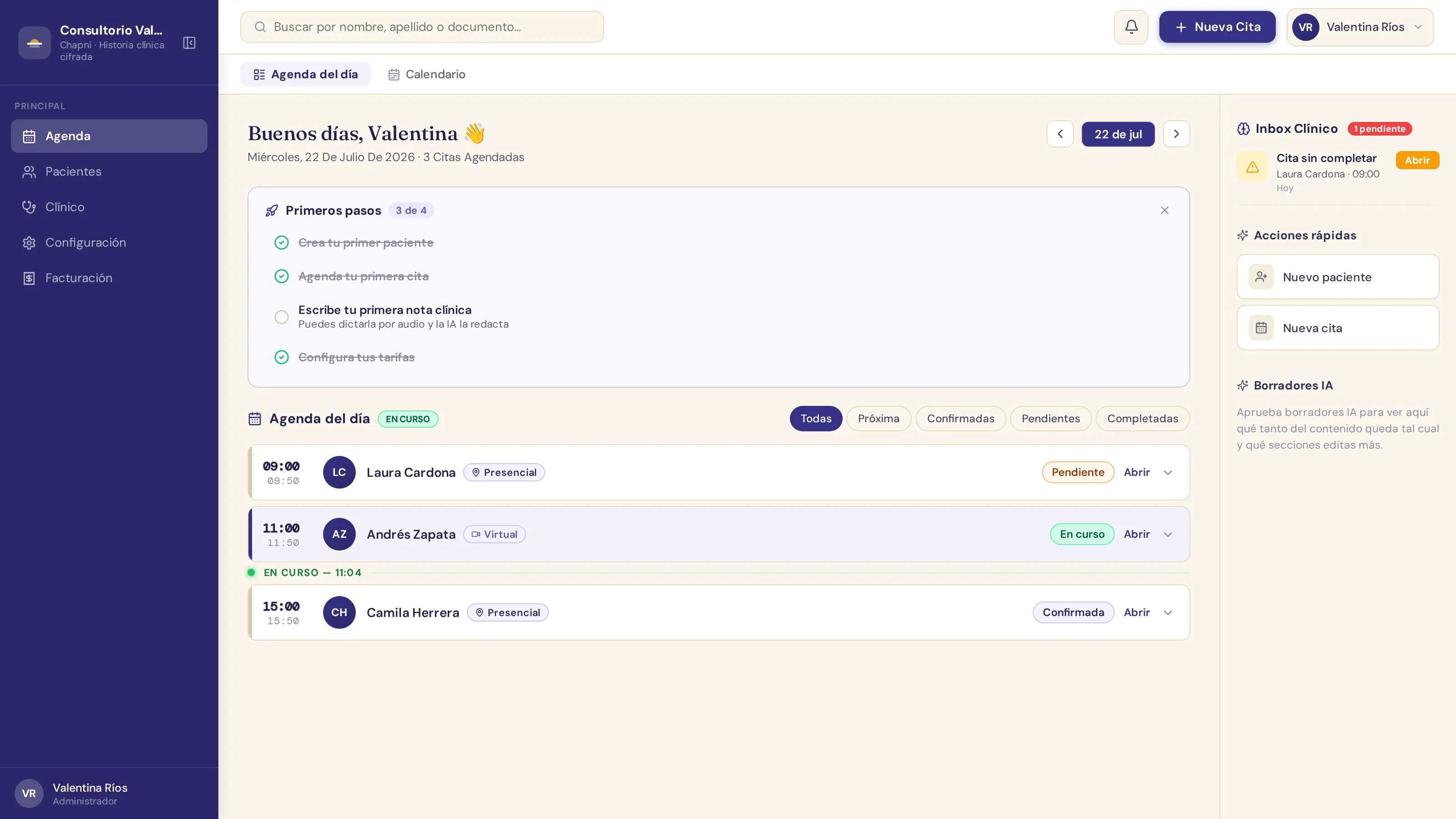Click the warning icon for Cita sin completar
Image resolution: width=1456 pixels, height=819 pixels.
1253,167
